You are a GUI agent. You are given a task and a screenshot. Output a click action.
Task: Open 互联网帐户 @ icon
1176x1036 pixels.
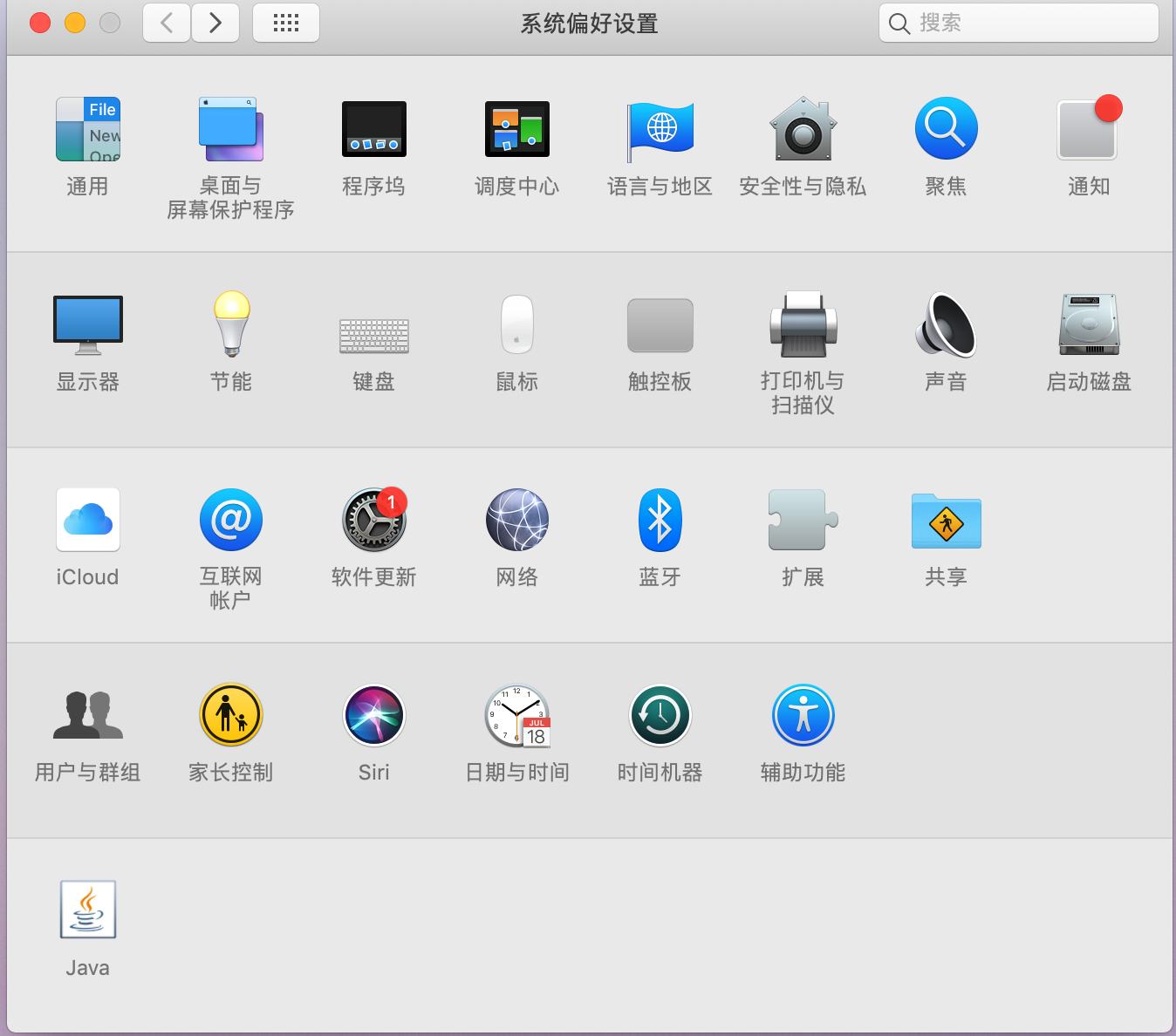[x=231, y=520]
